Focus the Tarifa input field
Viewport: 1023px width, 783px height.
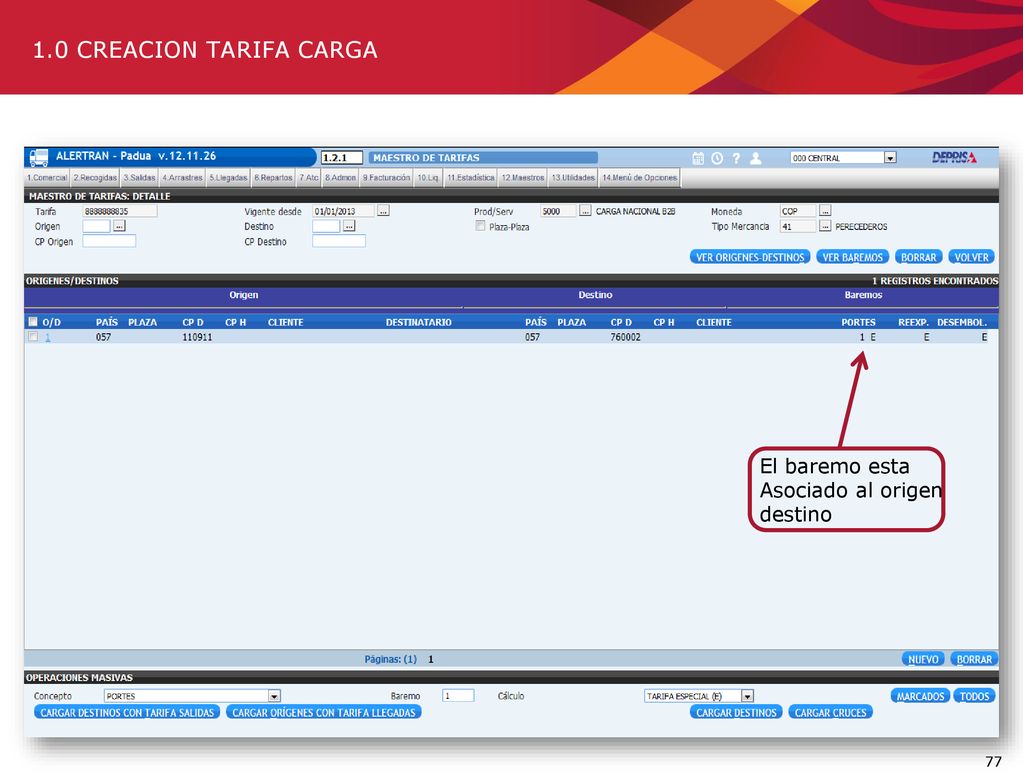[120, 211]
